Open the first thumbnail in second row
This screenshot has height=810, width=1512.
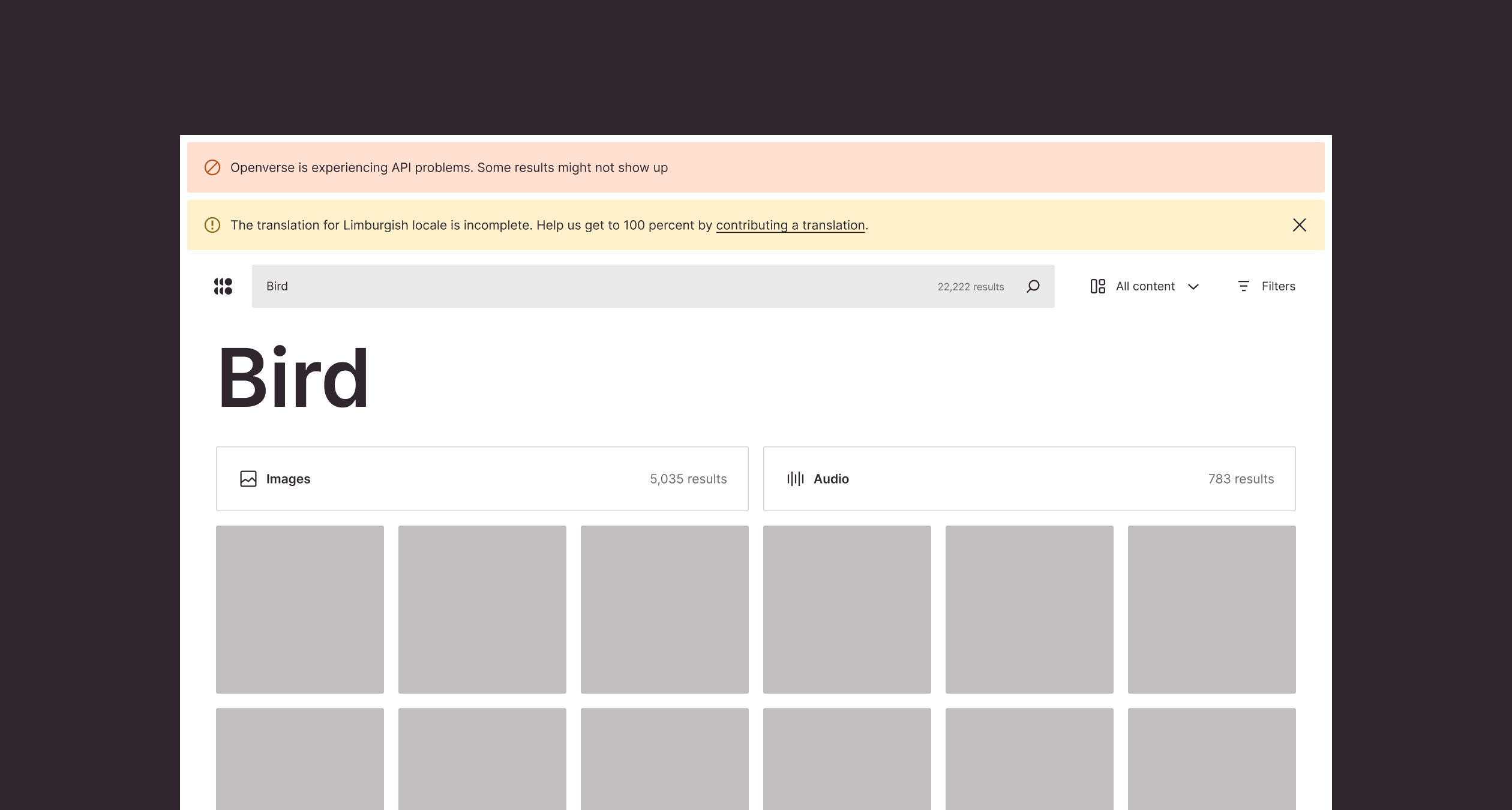click(300, 758)
